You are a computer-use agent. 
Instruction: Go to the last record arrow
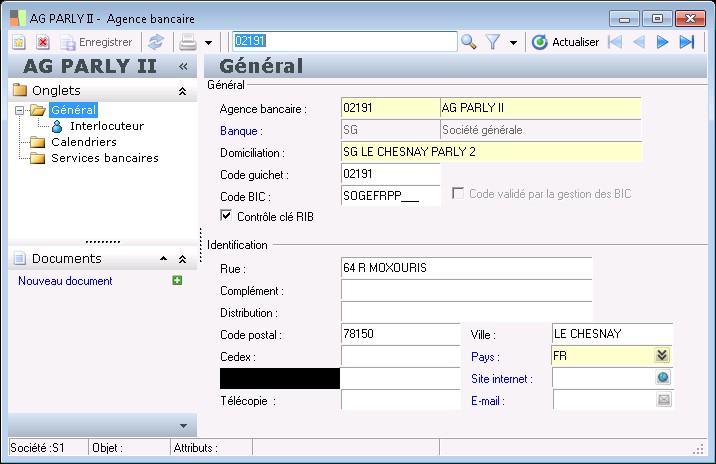pyautogui.click(x=686, y=42)
